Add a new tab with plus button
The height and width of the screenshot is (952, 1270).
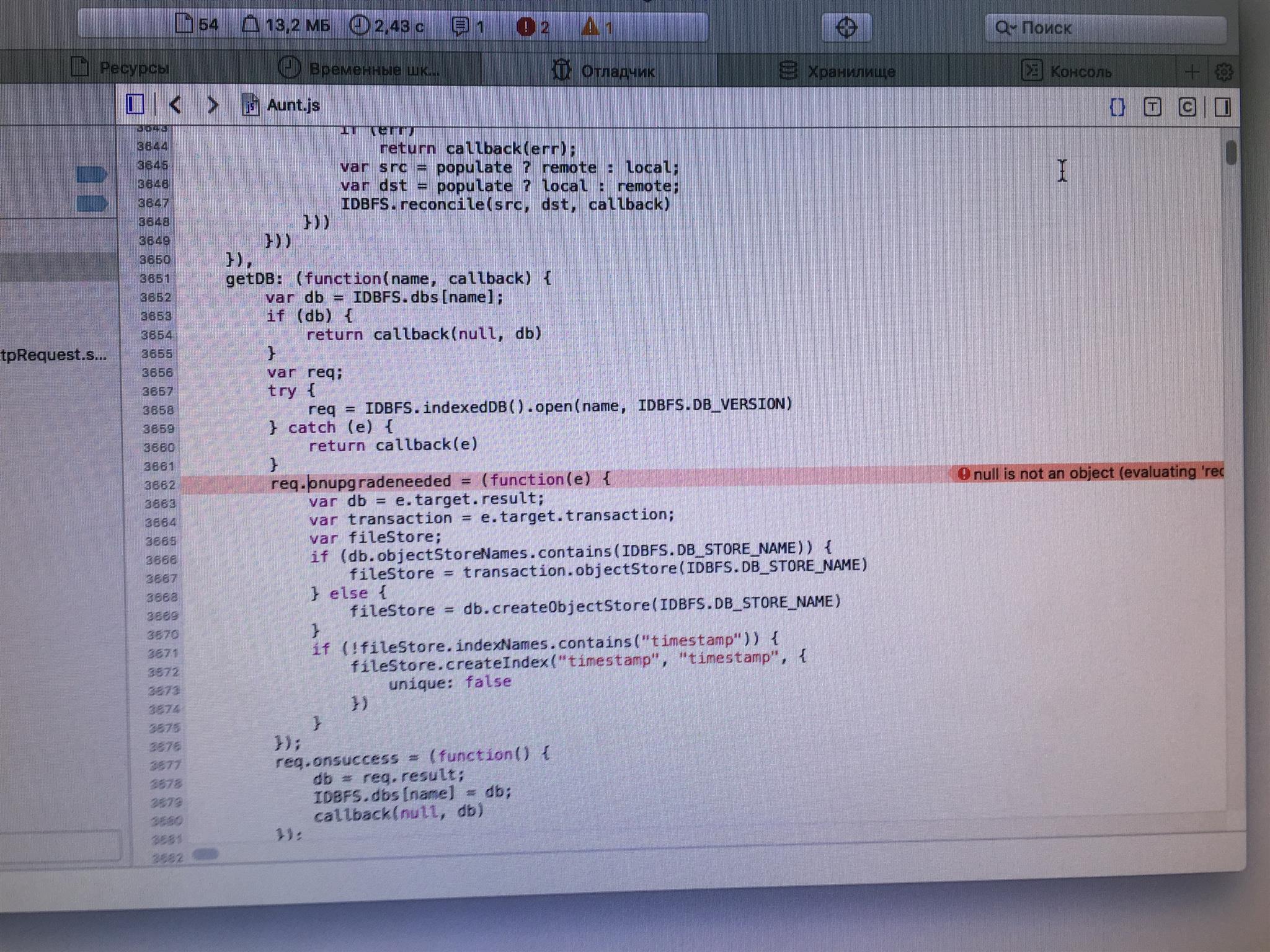1191,73
